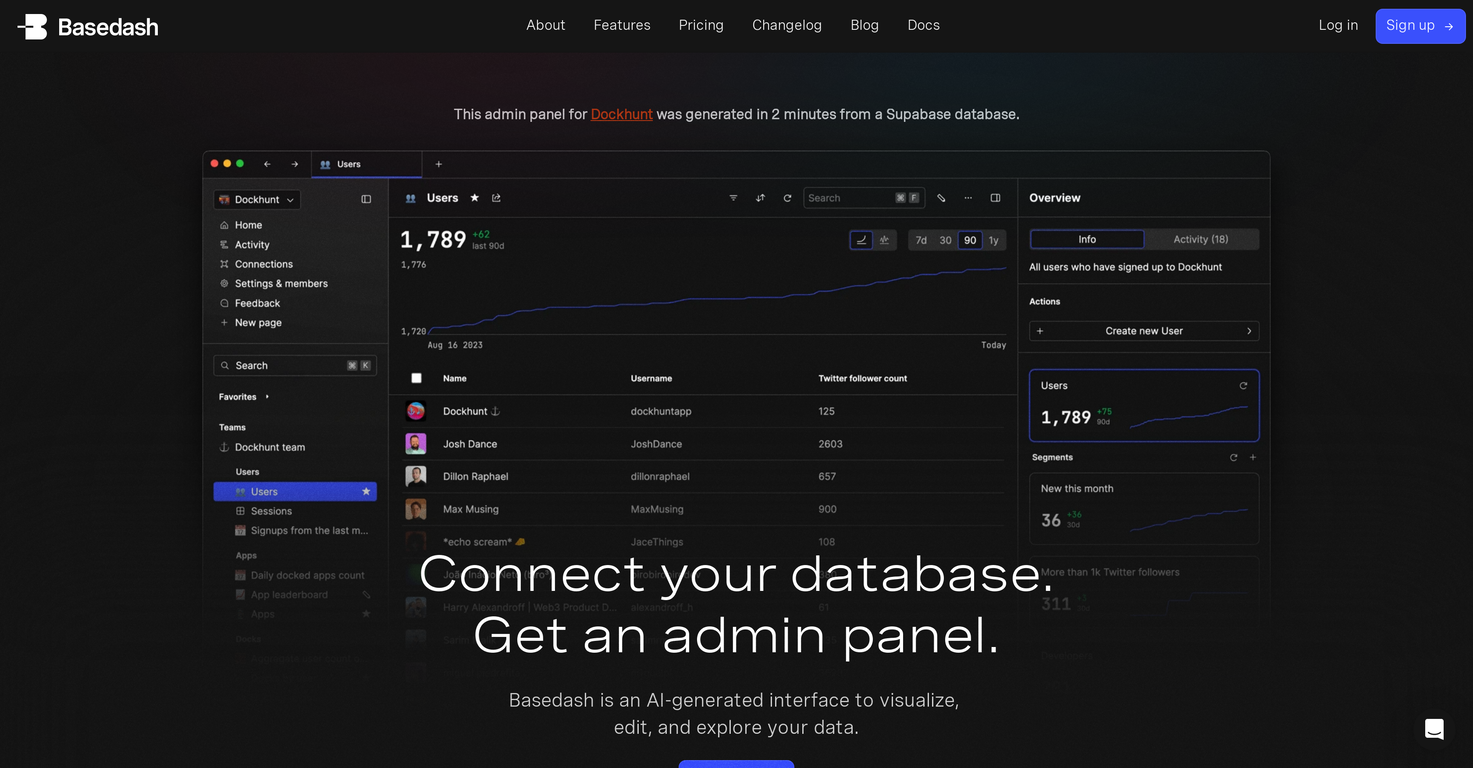Image resolution: width=1473 pixels, height=768 pixels.
Task: Collapse the left sidebar with panel icon
Action: coord(366,200)
